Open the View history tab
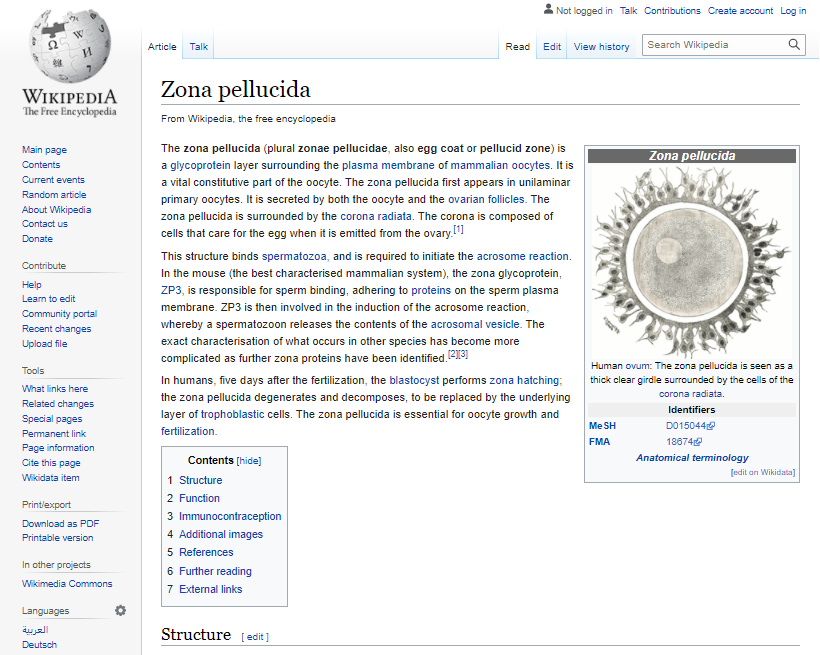 click(601, 47)
